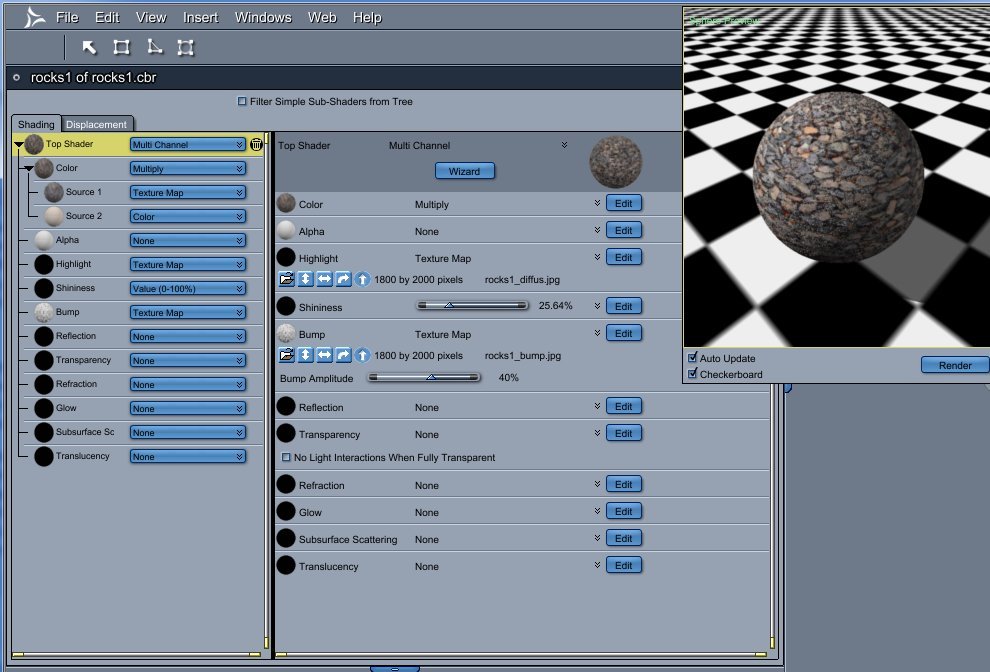Viewport: 990px width, 672px height.
Task: Open the View menu
Action: pyautogui.click(x=151, y=18)
